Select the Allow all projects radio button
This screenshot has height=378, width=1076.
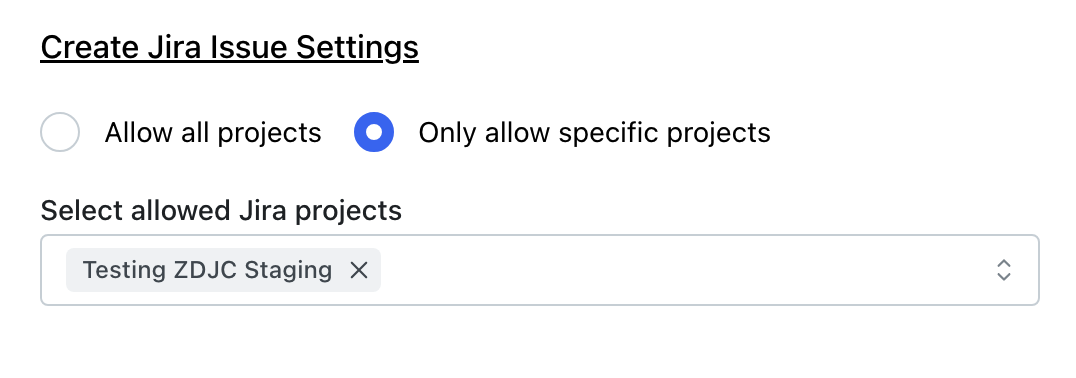click(x=60, y=132)
